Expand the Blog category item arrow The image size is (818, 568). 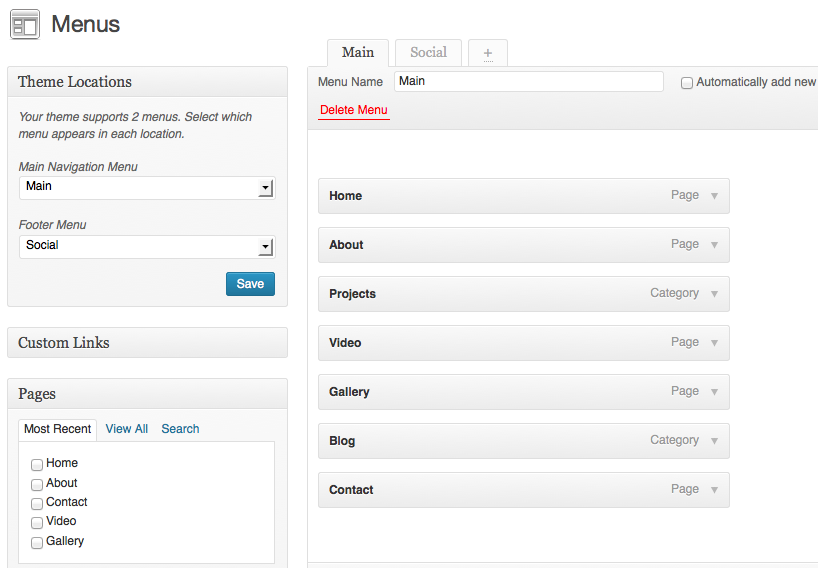pyautogui.click(x=714, y=441)
